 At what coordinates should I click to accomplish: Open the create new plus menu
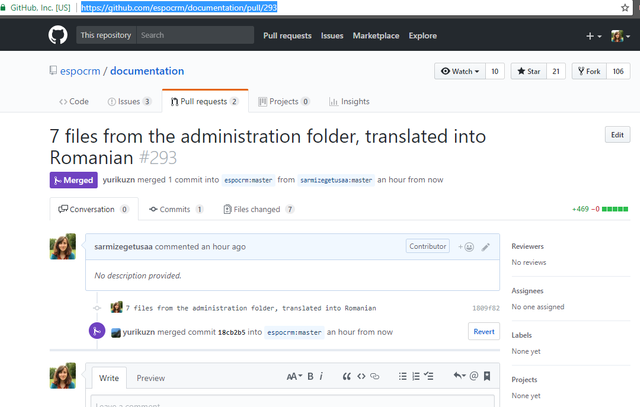(x=593, y=36)
